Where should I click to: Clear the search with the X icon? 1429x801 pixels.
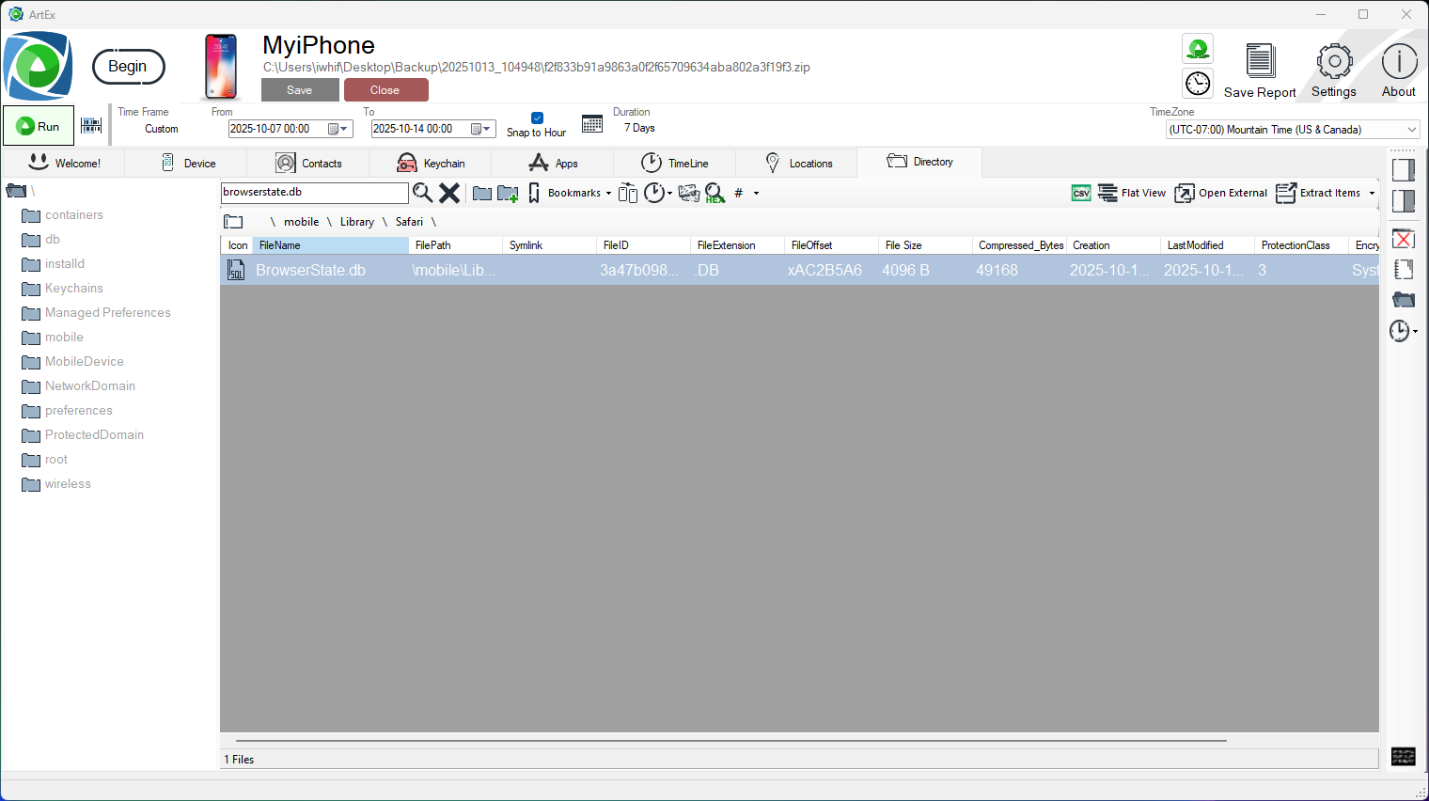click(450, 193)
